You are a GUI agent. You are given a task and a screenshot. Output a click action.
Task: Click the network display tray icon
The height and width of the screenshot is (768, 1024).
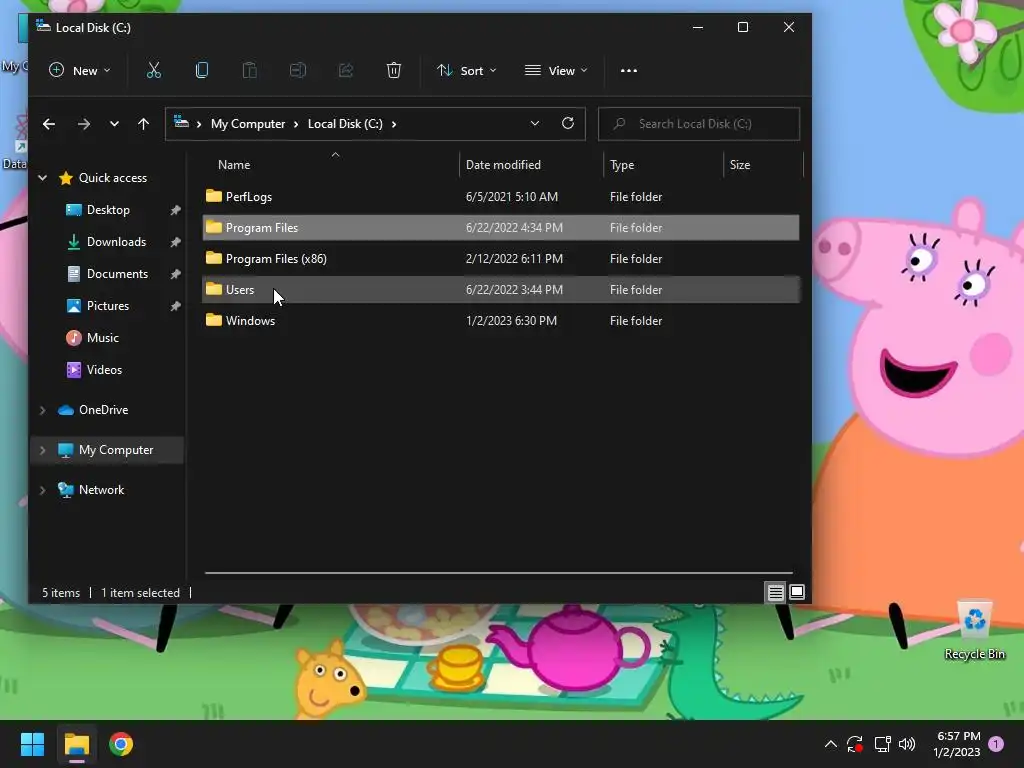click(882, 744)
